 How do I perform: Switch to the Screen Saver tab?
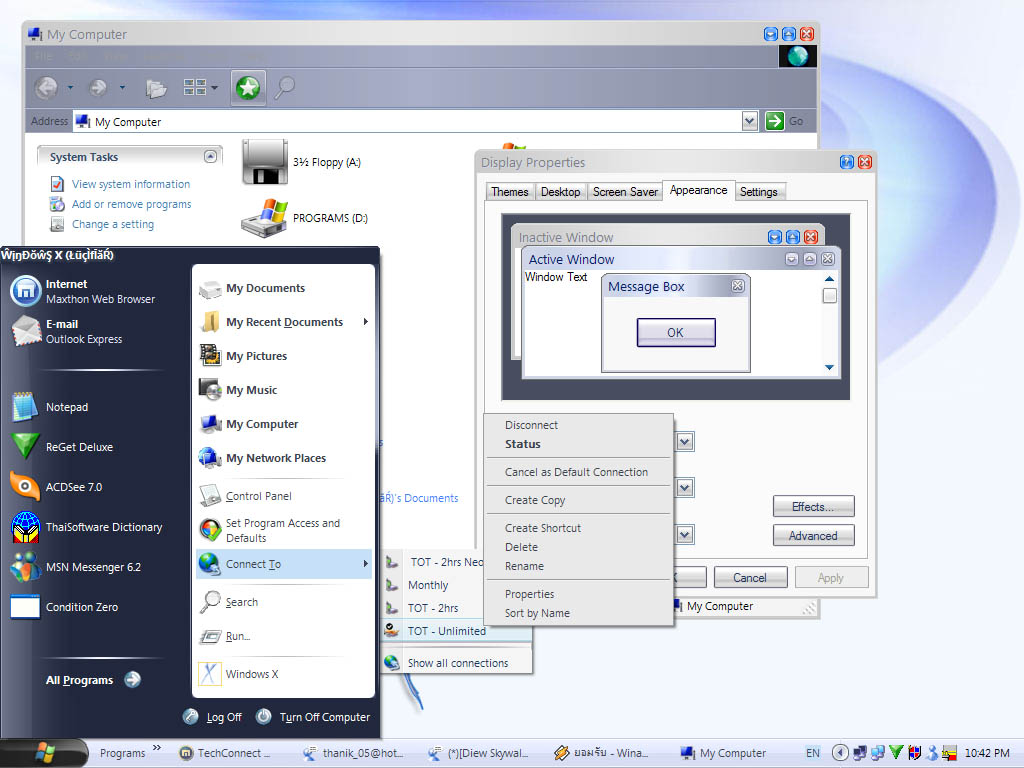pyautogui.click(x=625, y=192)
